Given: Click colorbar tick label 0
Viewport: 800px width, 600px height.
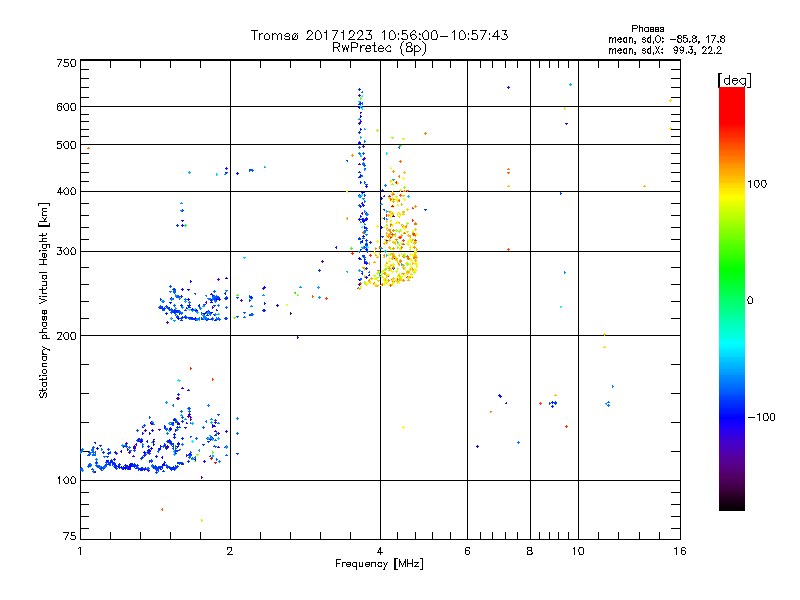Looking at the screenshot, I should pos(750,300).
